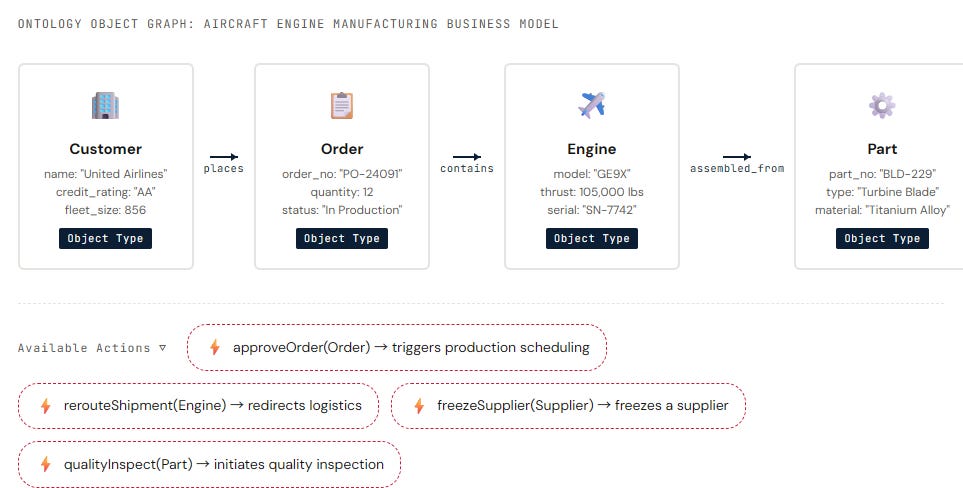Click the lightning bolt beside rerouteShipment
The height and width of the screenshot is (488, 963).
45,406
